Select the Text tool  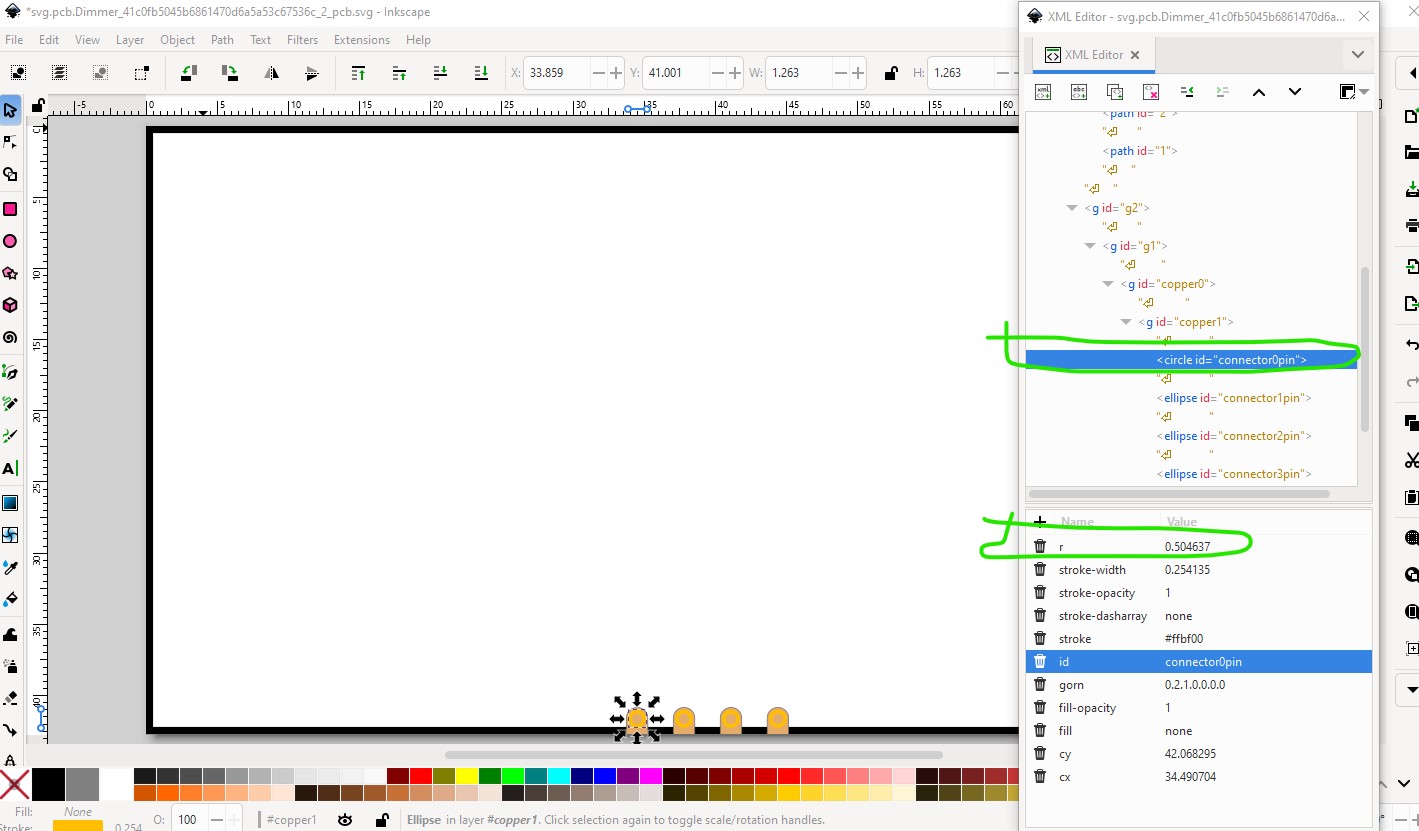(x=10, y=468)
